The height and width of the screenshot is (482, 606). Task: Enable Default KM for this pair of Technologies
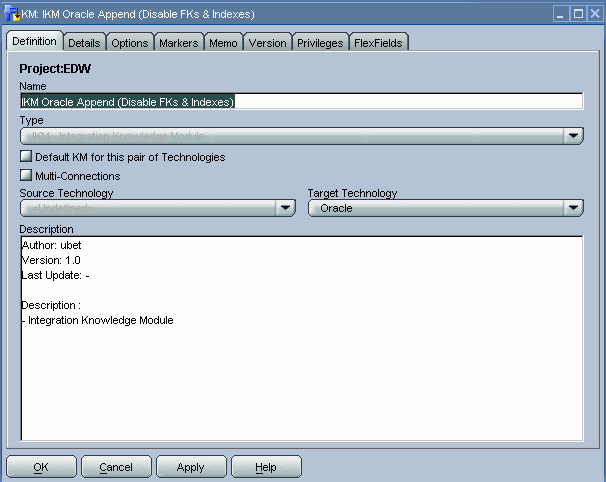pyautogui.click(x=26, y=157)
